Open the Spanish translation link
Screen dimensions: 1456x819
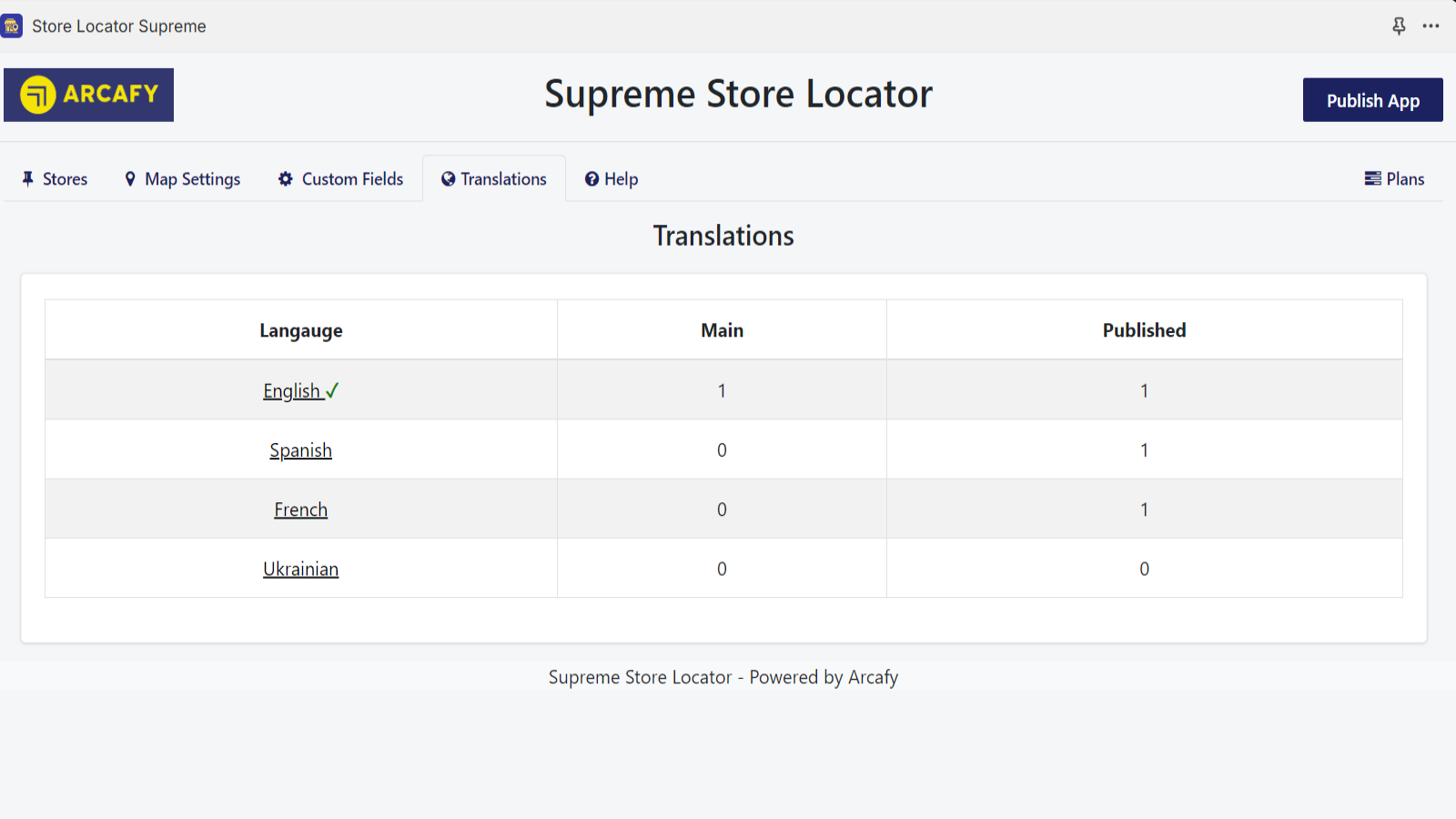click(x=301, y=450)
